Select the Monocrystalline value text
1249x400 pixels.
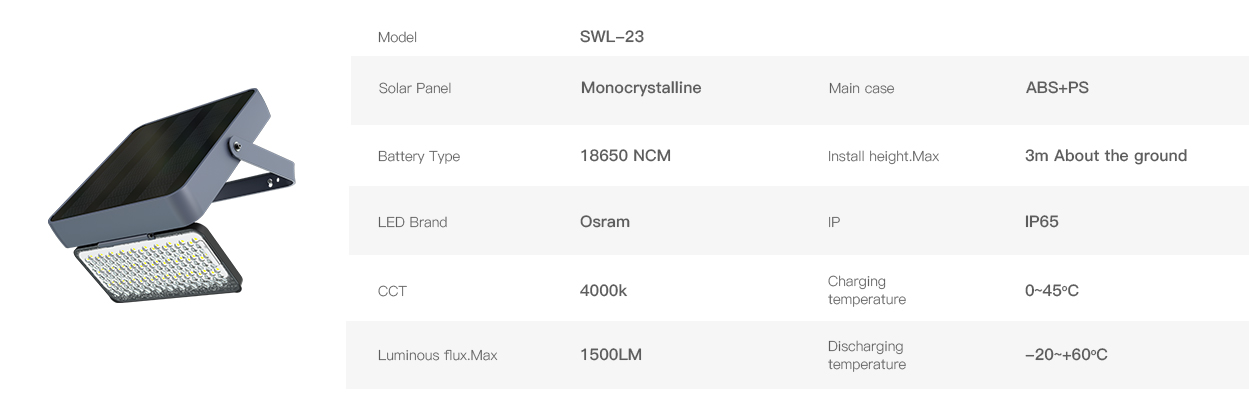641,88
